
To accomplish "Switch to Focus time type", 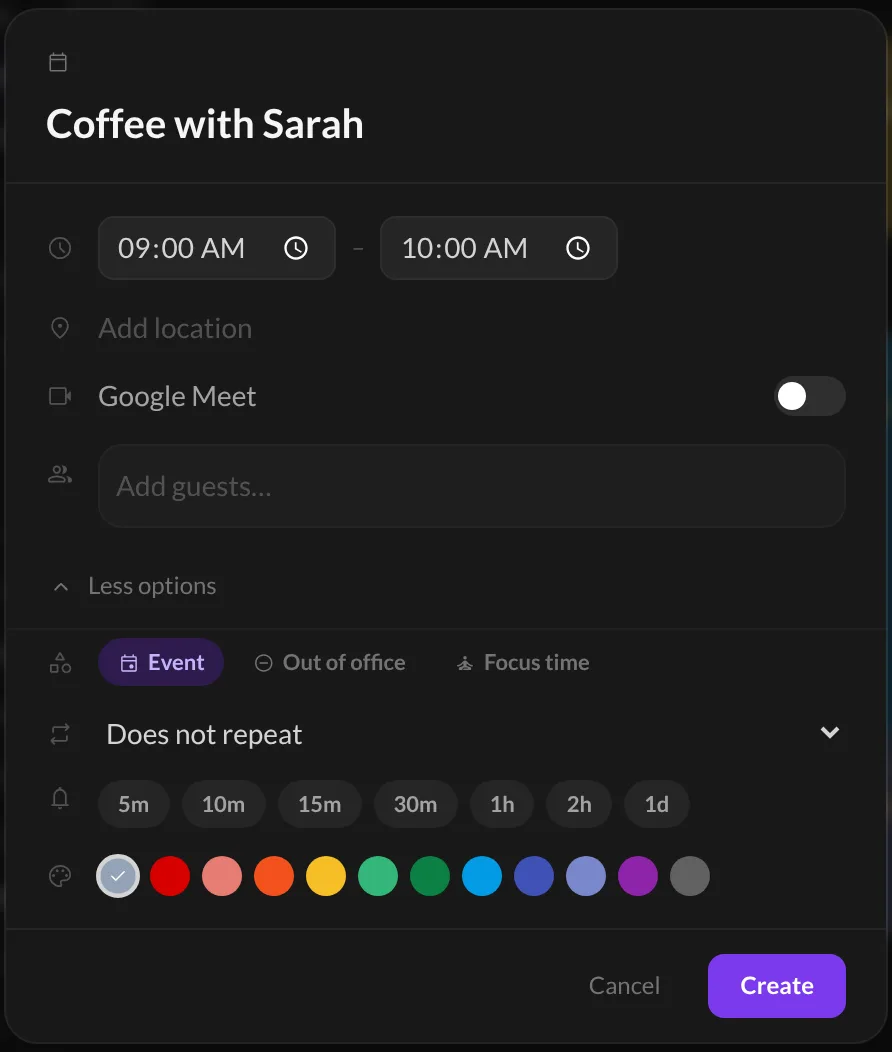I will 522,662.
